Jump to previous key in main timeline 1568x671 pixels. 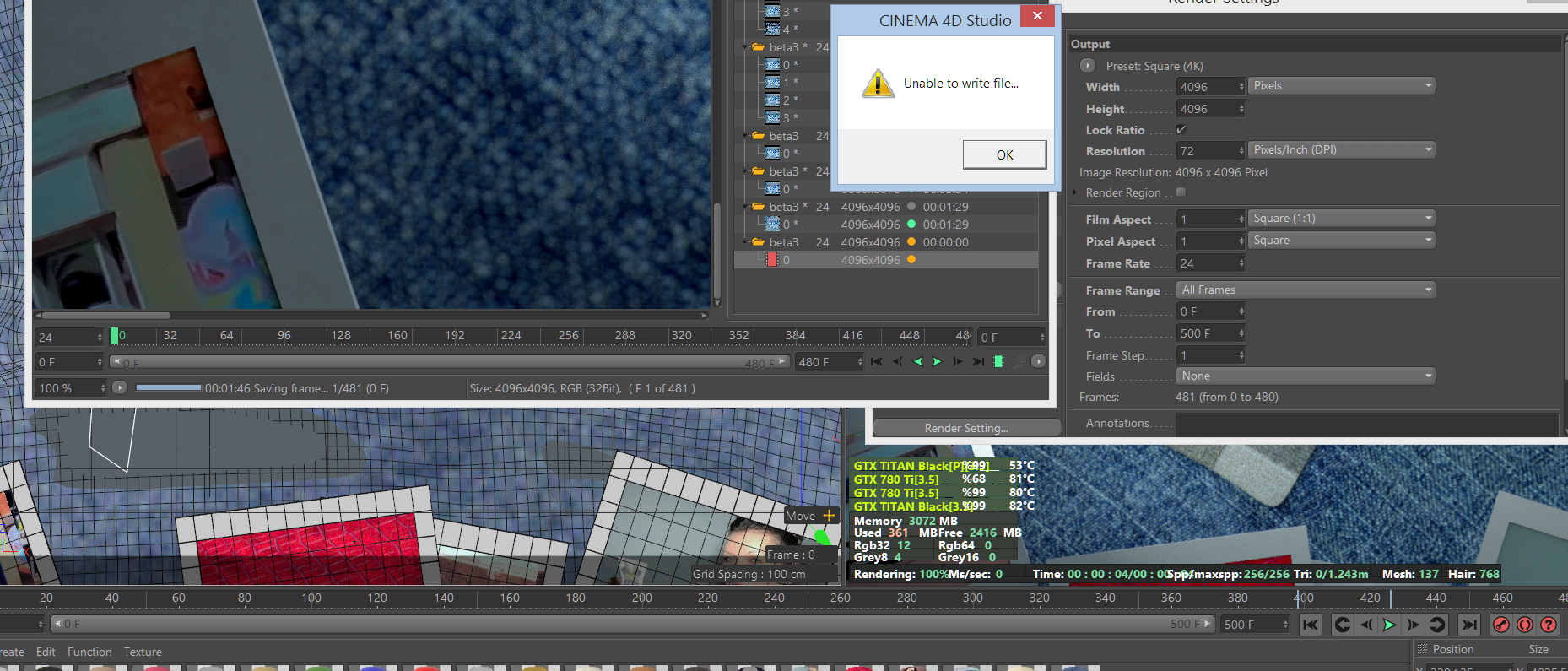coord(1342,625)
